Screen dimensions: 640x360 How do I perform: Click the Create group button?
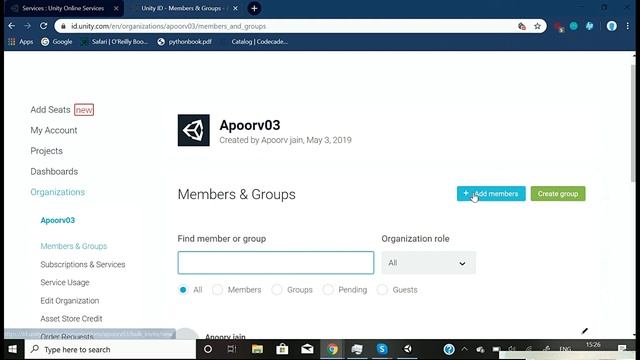point(558,194)
